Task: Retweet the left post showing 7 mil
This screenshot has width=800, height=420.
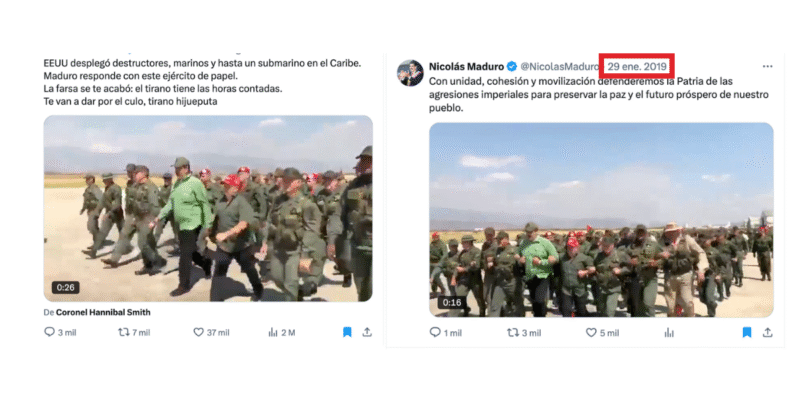Action: click(x=134, y=333)
